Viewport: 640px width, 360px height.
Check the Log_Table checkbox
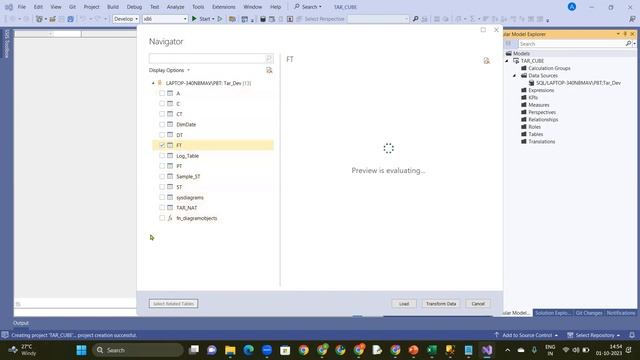point(162,156)
